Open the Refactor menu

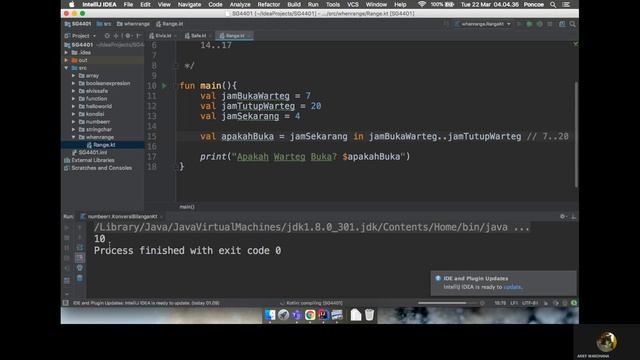coord(269,4)
